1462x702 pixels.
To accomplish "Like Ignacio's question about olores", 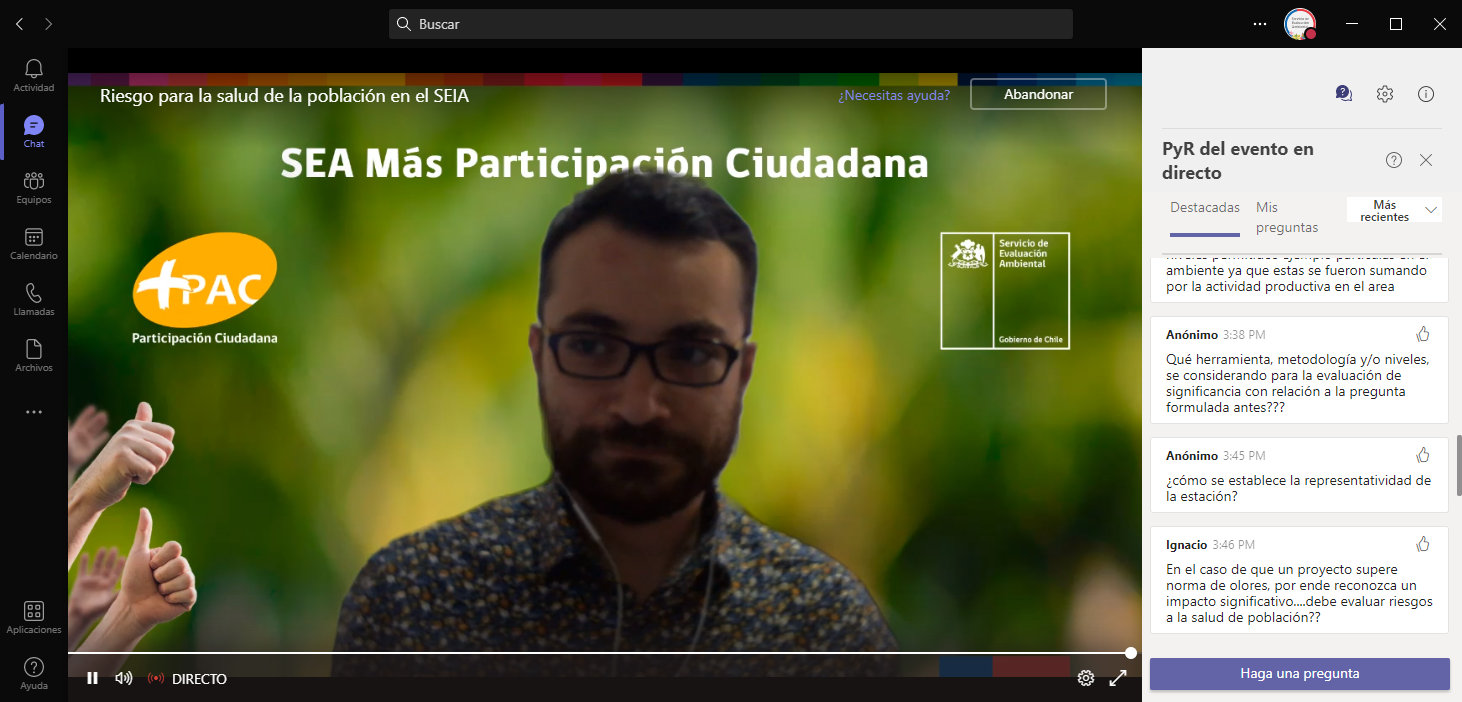I will pos(1423,544).
